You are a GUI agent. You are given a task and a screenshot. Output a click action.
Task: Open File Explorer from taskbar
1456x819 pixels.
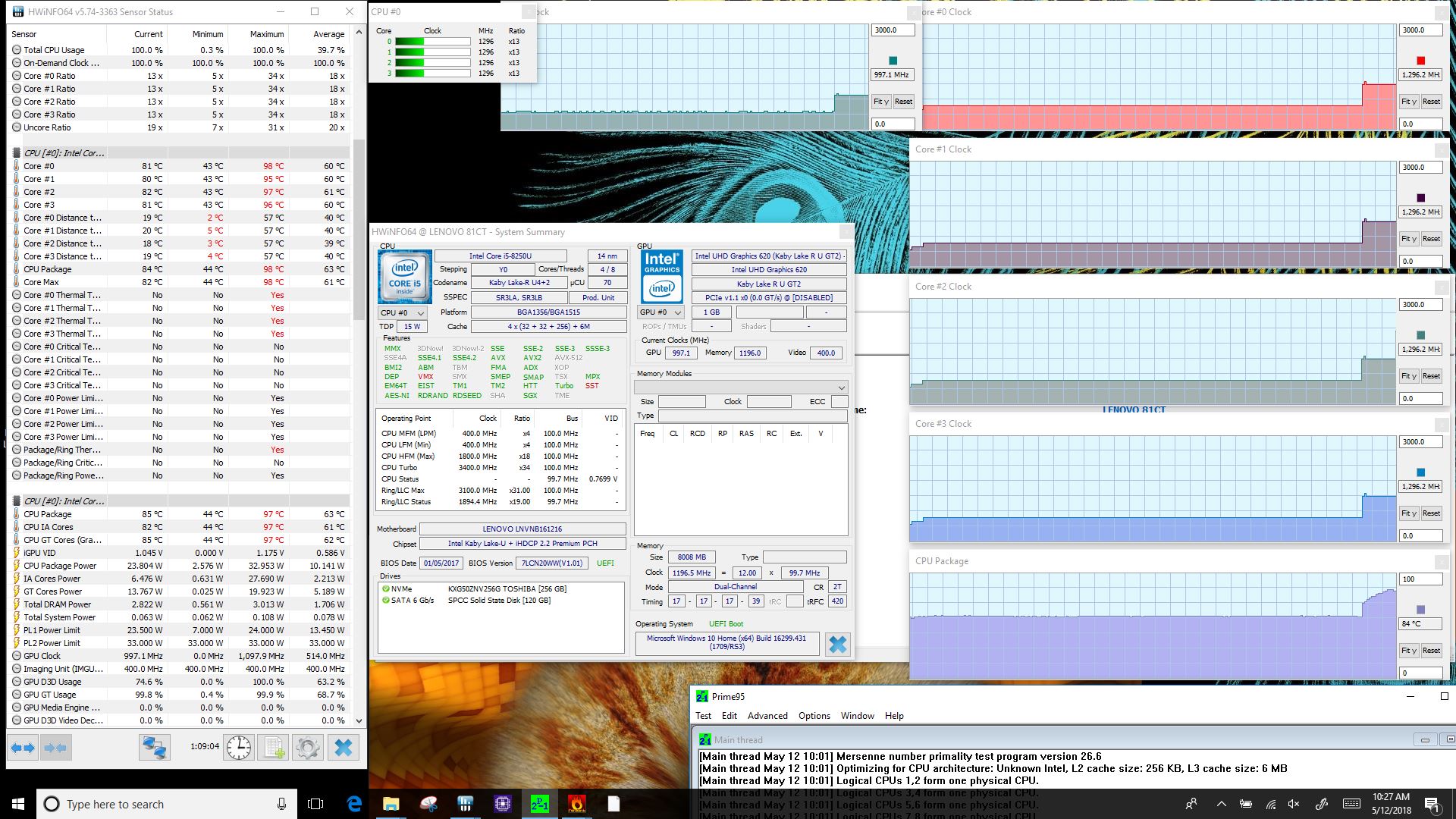391,804
